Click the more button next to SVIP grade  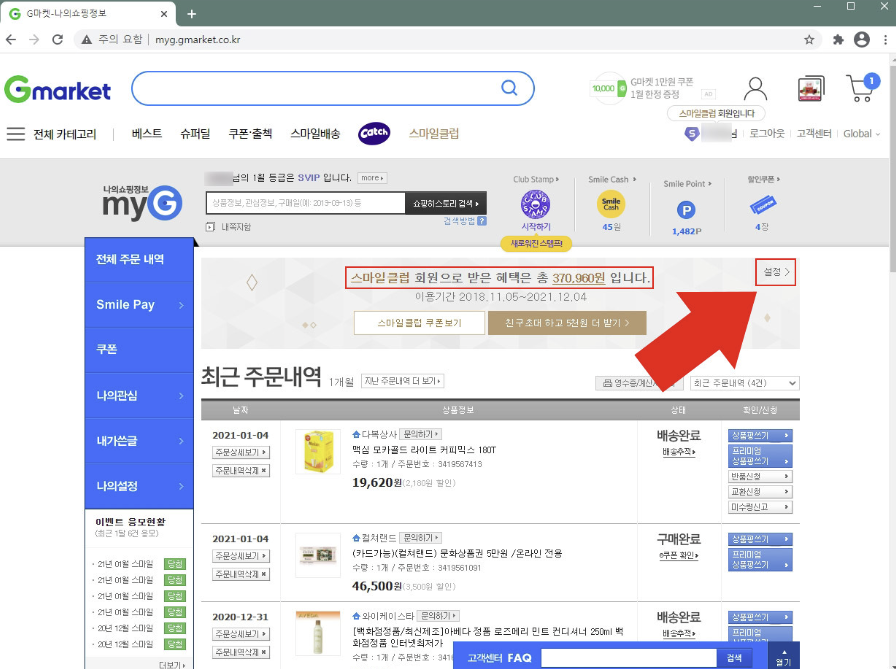372,178
